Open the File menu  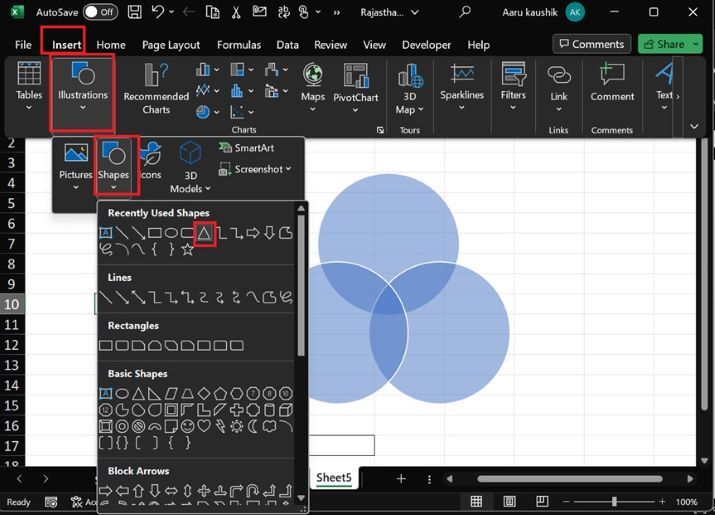click(23, 45)
